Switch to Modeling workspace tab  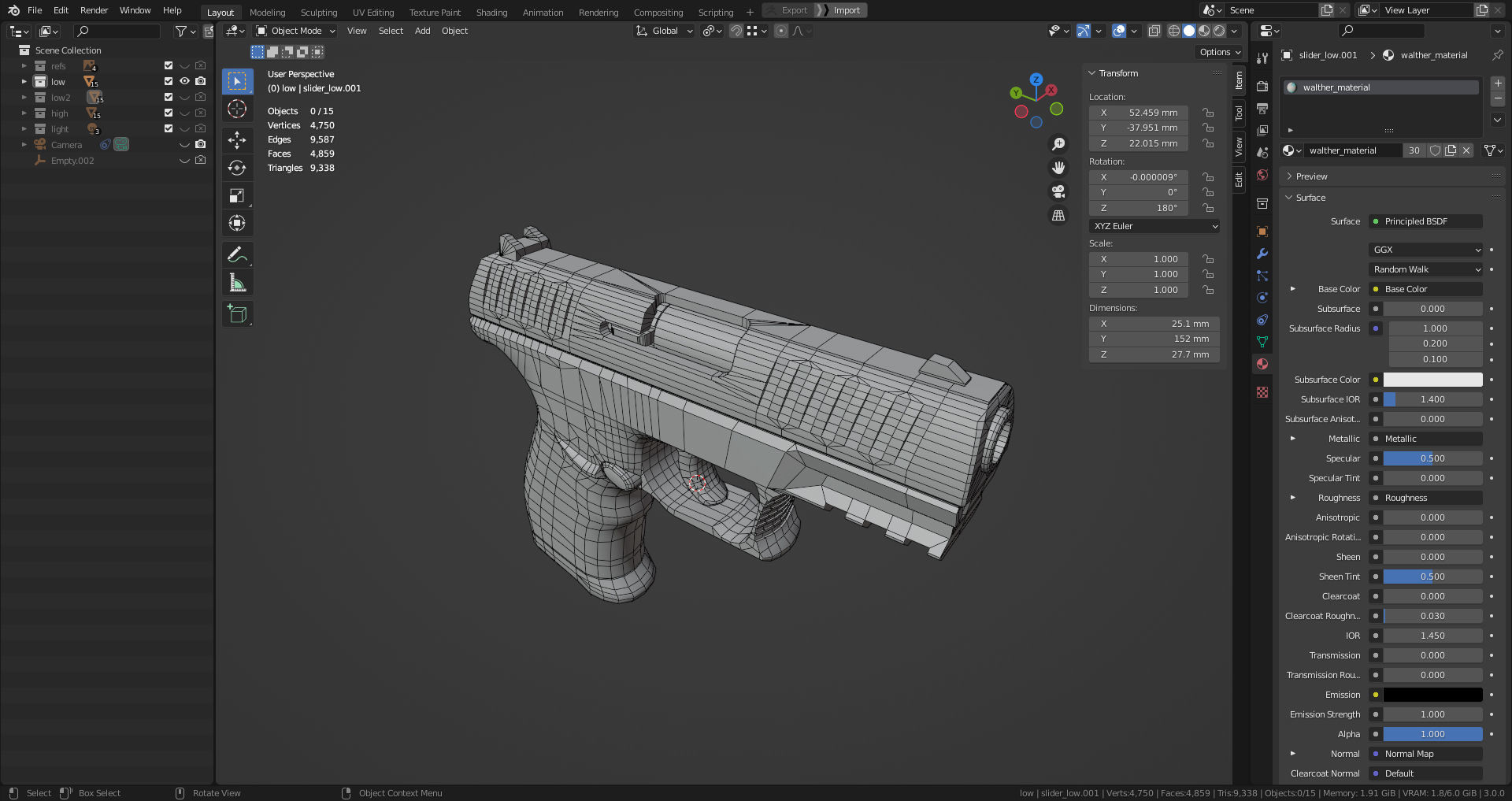pyautogui.click(x=268, y=12)
